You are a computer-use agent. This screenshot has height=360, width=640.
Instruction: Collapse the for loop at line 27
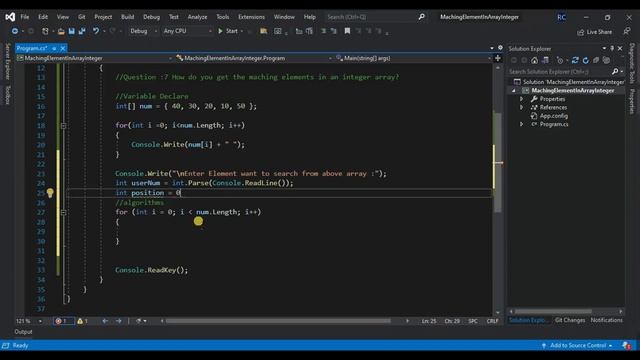click(x=63, y=212)
